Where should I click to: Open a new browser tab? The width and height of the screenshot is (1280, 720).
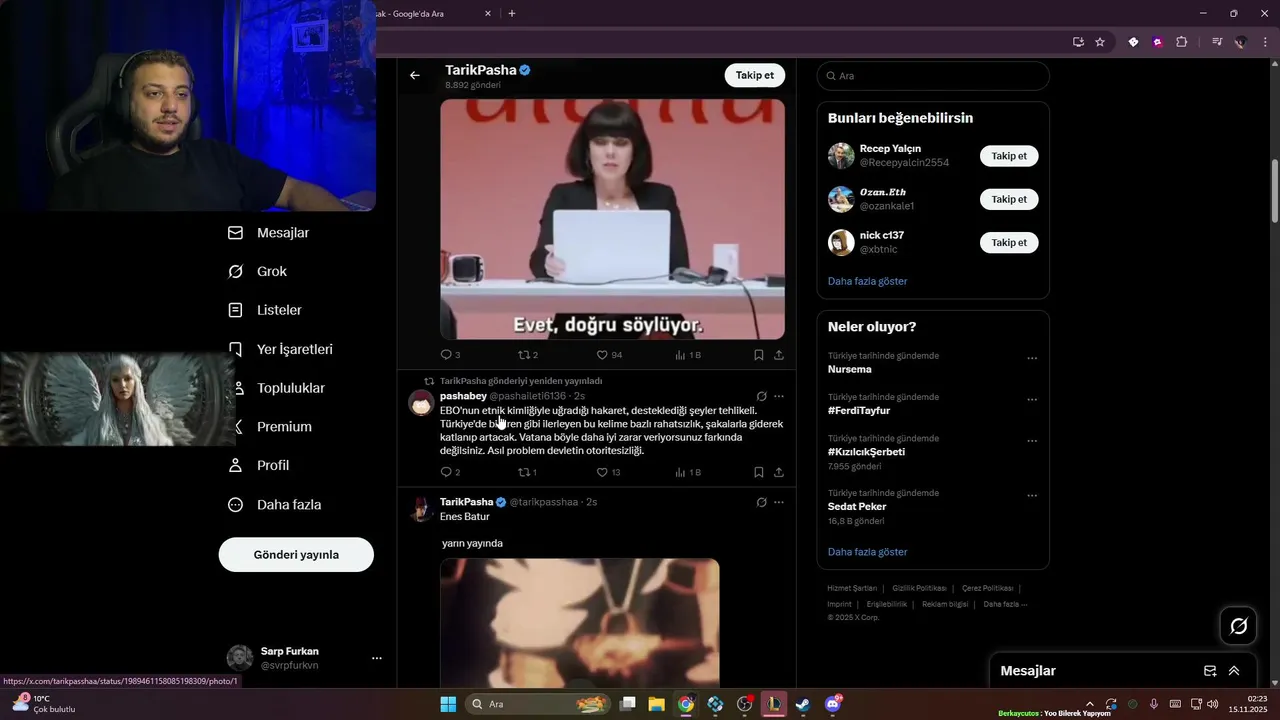(x=512, y=13)
